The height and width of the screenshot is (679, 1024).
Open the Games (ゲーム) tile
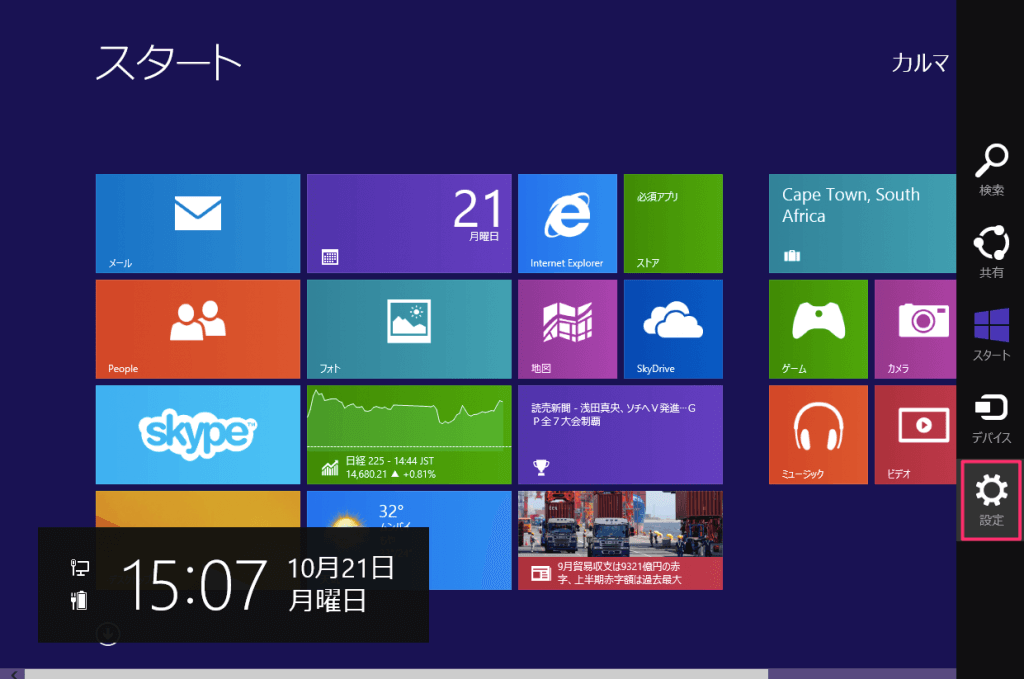coord(818,329)
